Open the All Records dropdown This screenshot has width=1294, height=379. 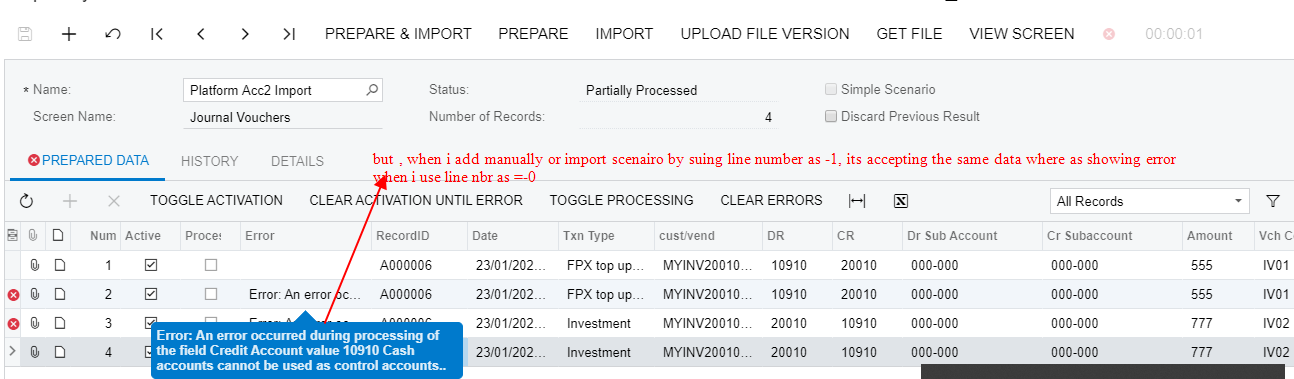1150,201
